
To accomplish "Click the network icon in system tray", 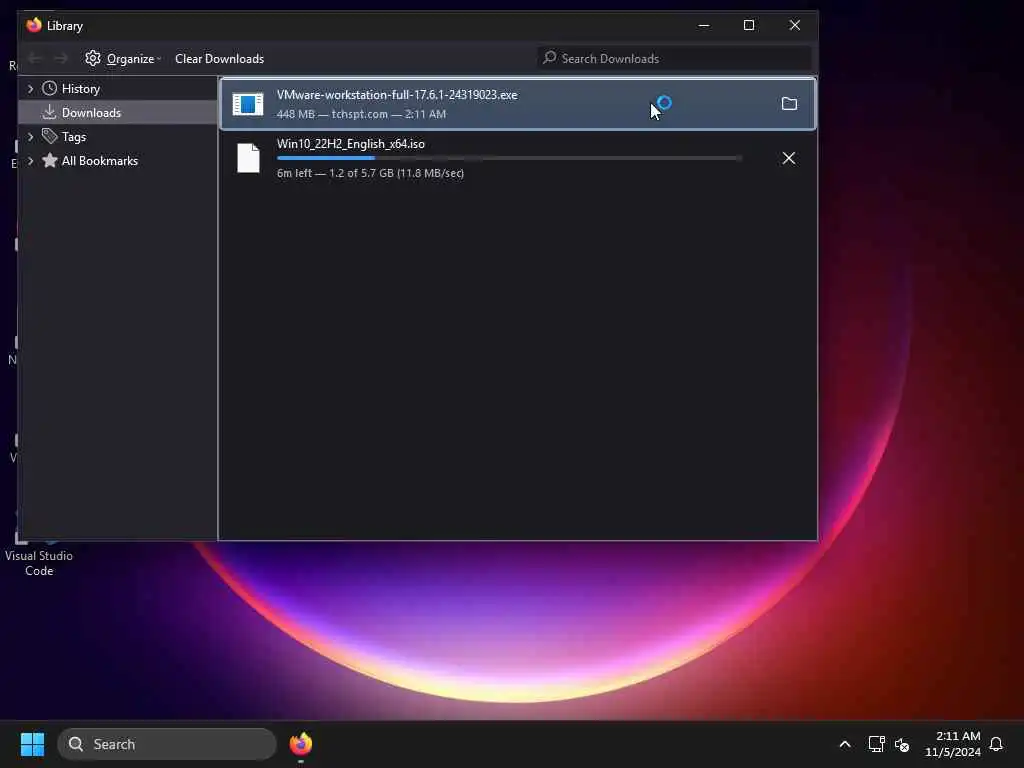I will click(876, 744).
